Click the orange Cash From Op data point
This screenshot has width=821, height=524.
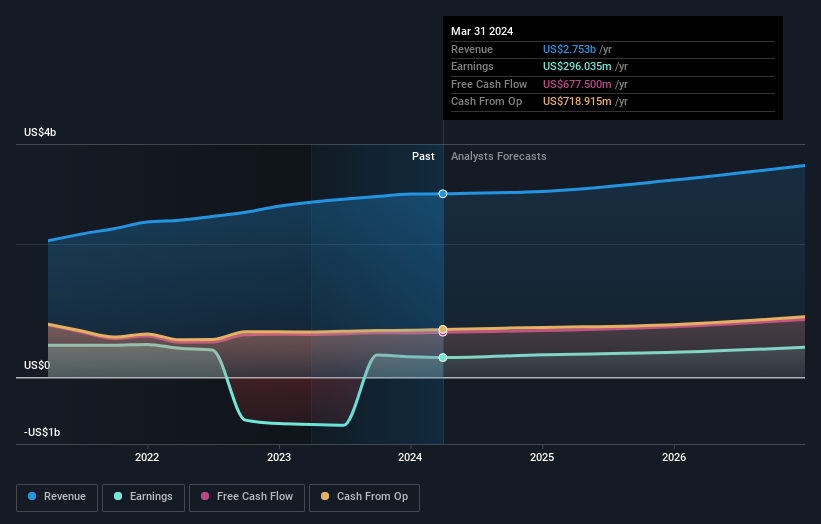click(443, 329)
